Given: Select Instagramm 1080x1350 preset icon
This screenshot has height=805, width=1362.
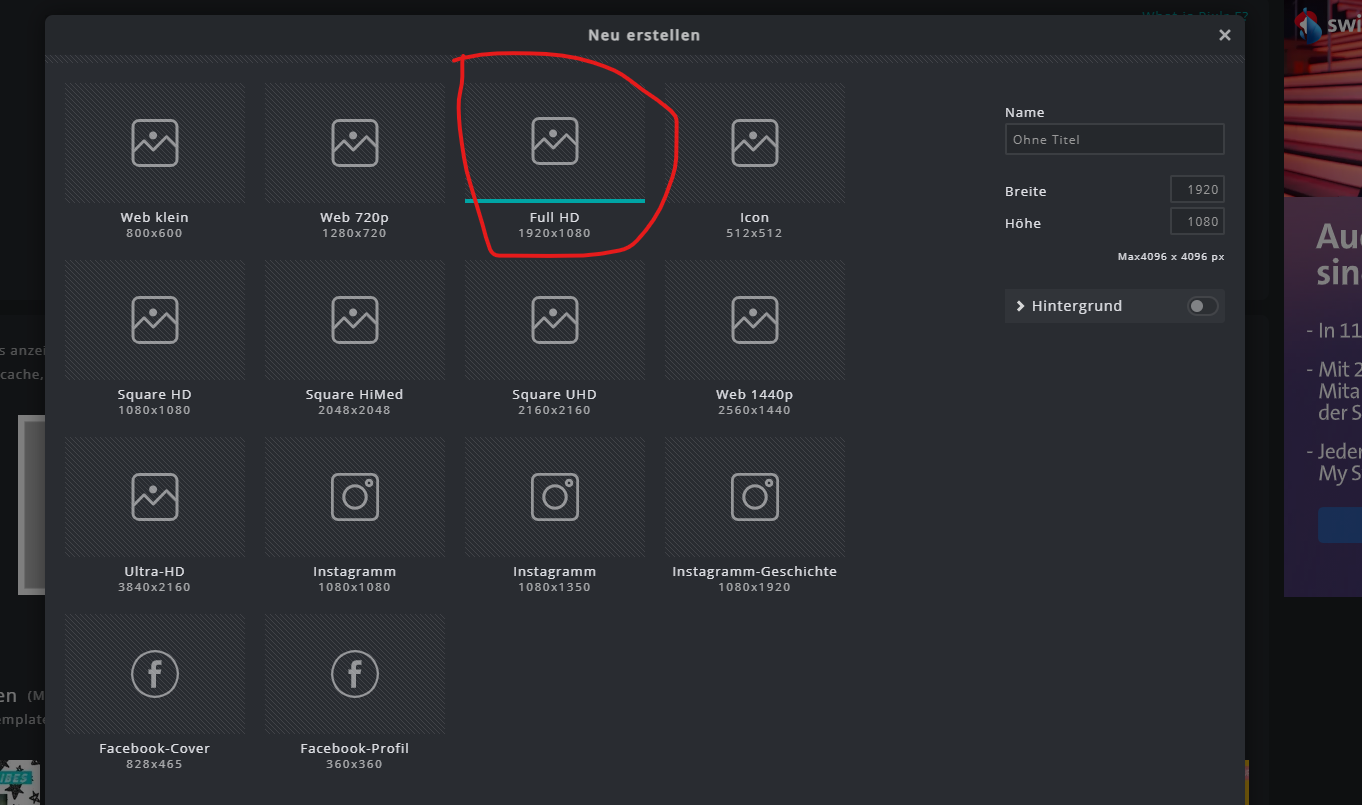Looking at the screenshot, I should pyautogui.click(x=555, y=497).
